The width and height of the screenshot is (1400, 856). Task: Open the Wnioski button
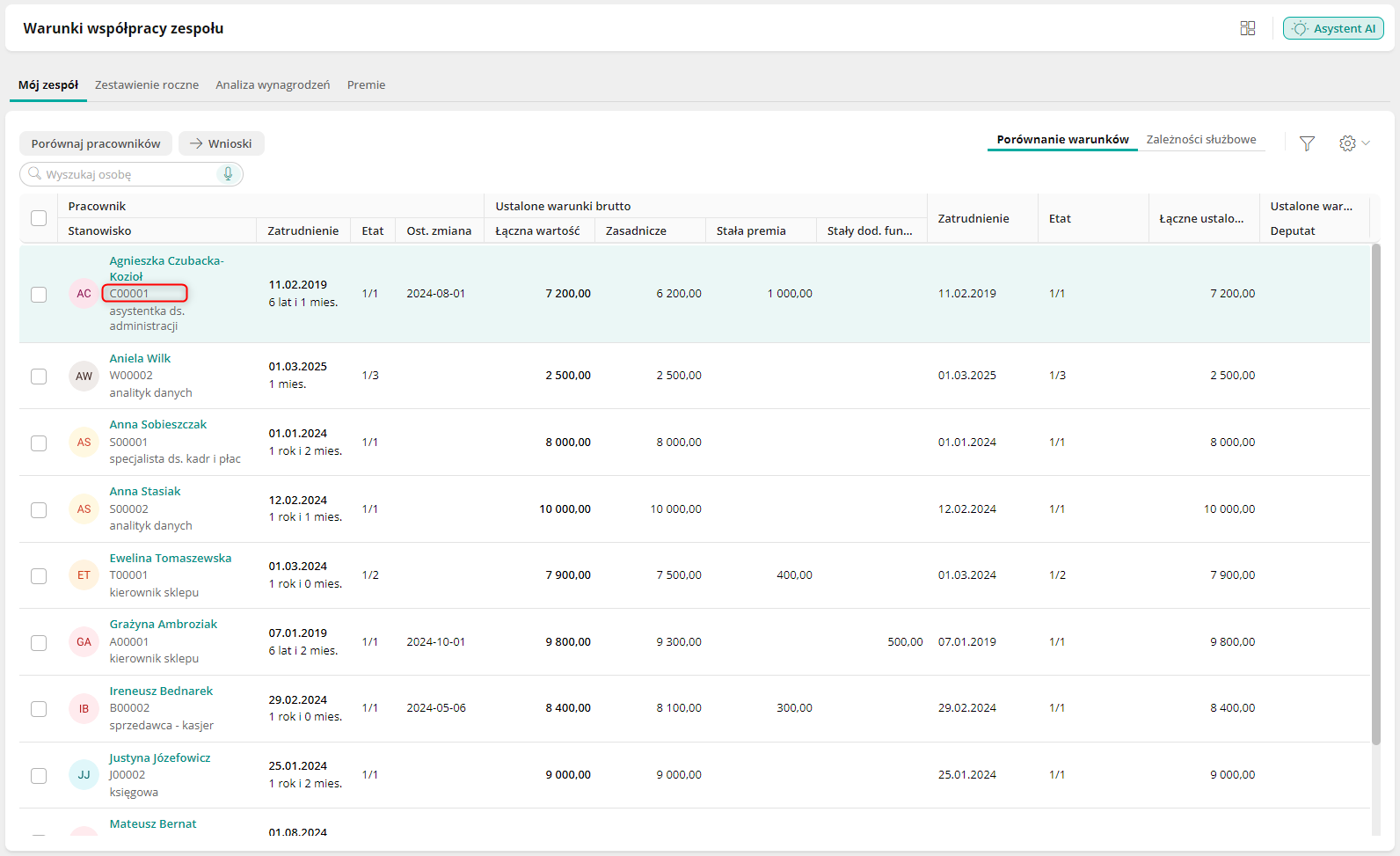[221, 143]
